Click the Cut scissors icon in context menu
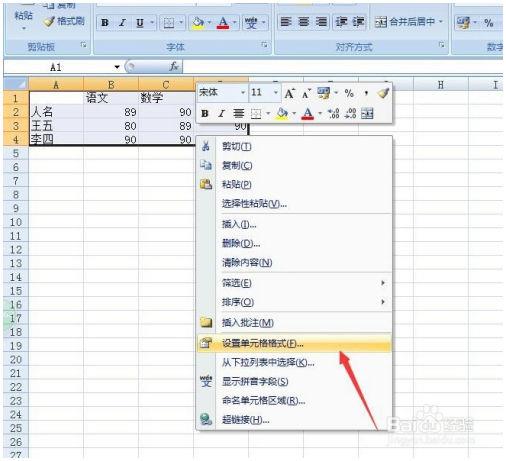This screenshot has width=506, height=461. (206, 146)
